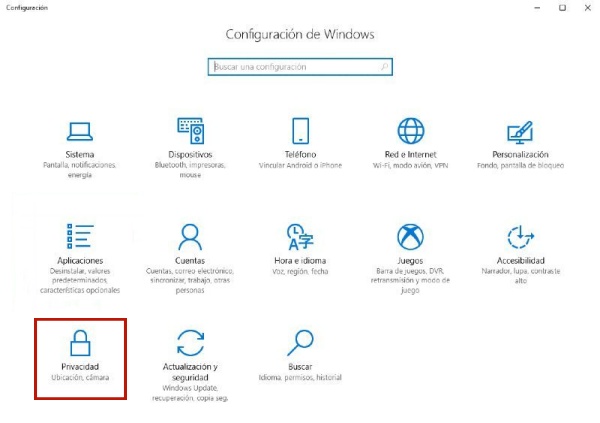
Task: Open the Sistema laptop icon
Action: tap(80, 131)
